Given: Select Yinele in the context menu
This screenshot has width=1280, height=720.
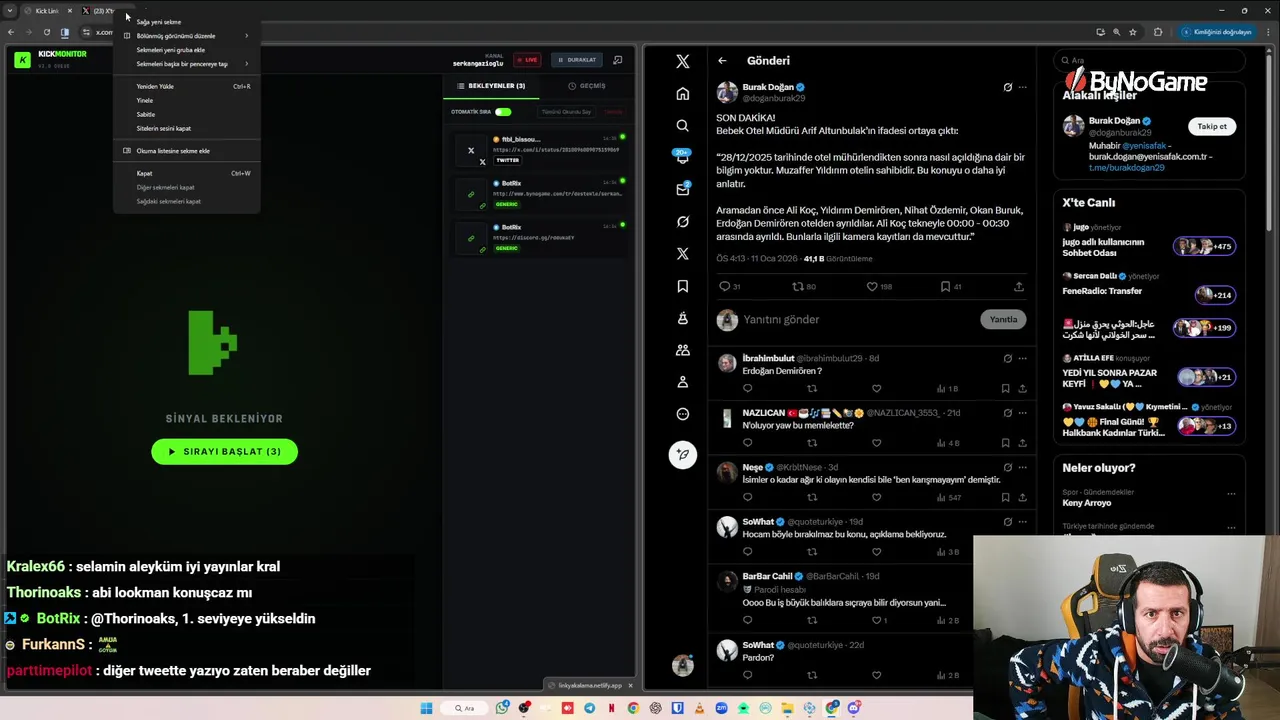Looking at the screenshot, I should pos(186,100).
